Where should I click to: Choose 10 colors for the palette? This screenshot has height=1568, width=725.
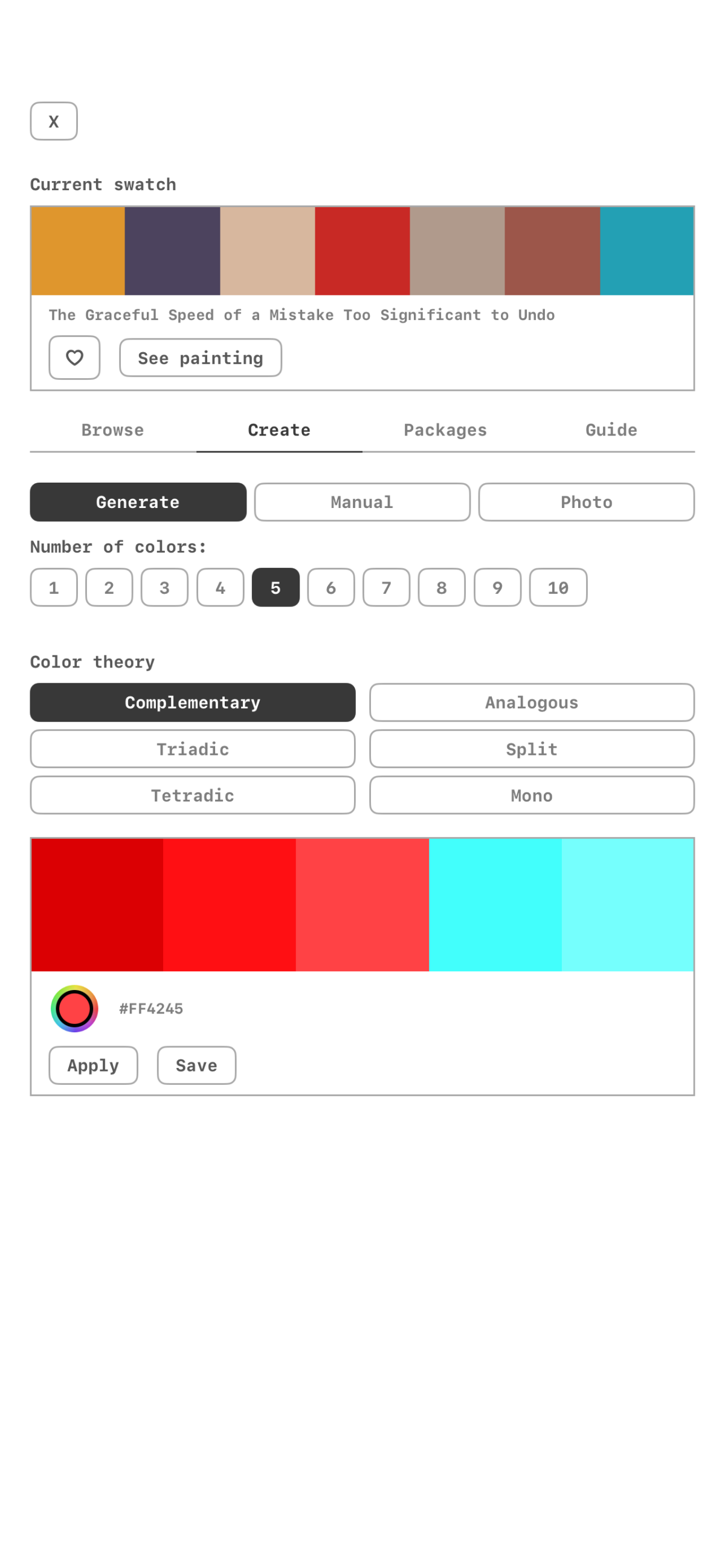coord(557,586)
